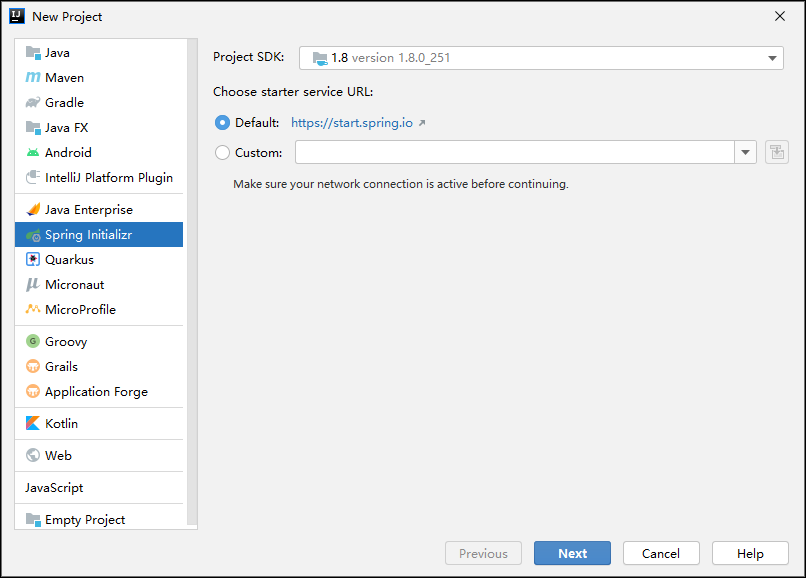806x578 pixels.
Task: Click the Custom: radio label text
Action: [259, 153]
